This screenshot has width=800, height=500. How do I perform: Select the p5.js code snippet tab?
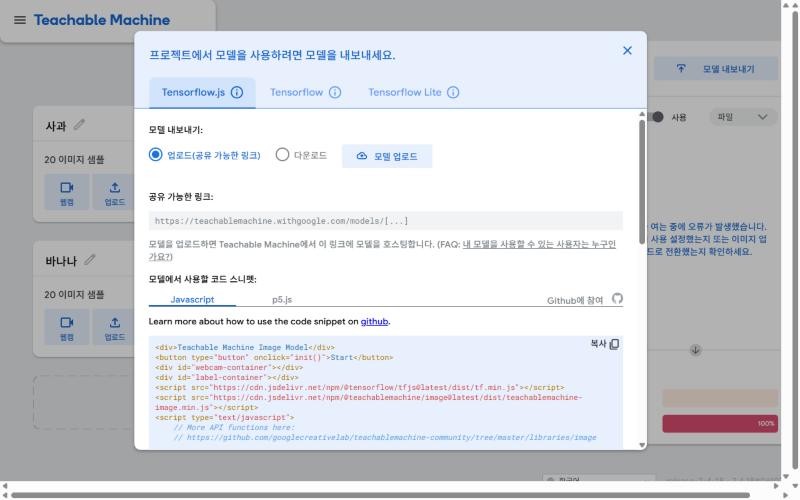tap(282, 299)
